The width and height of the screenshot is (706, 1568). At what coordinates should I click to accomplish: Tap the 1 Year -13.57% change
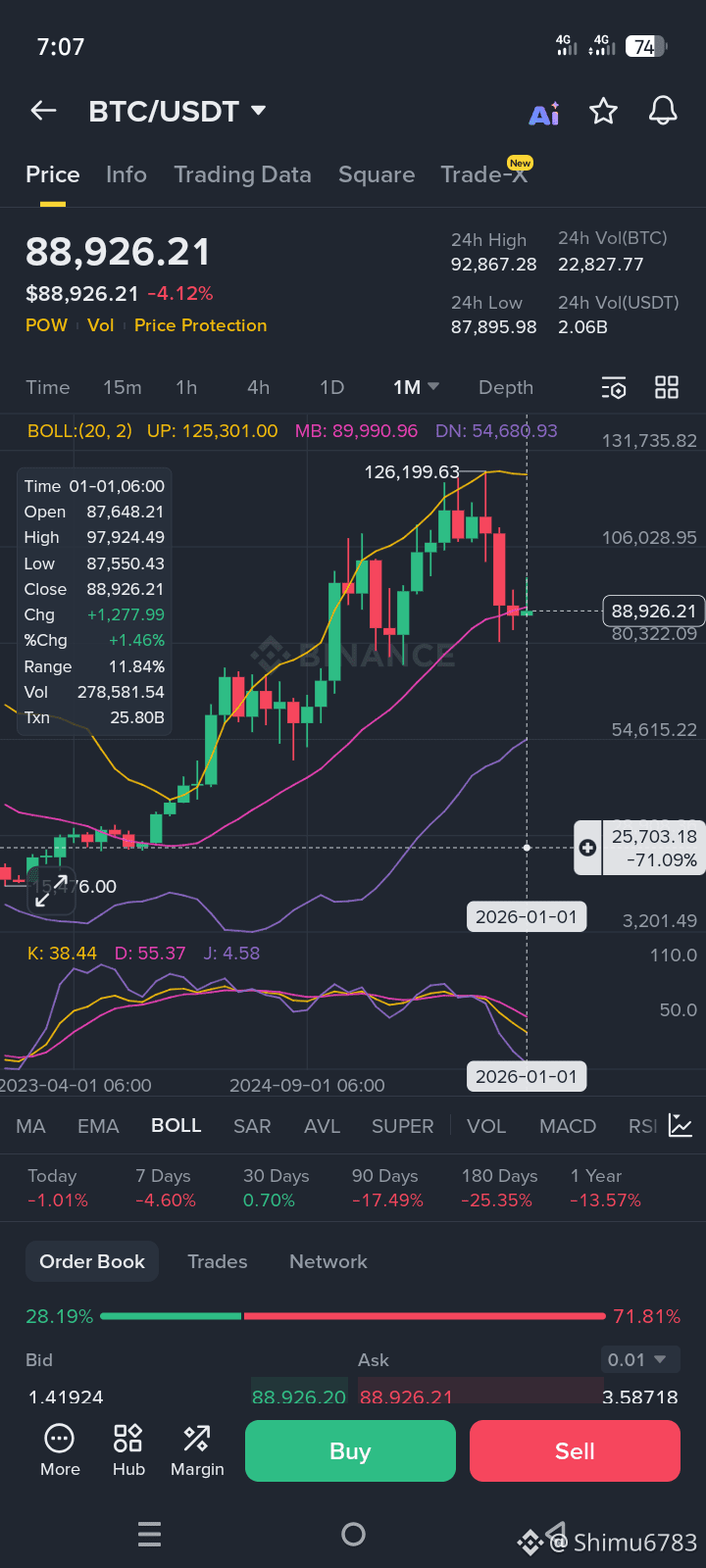pyautogui.click(x=605, y=1188)
